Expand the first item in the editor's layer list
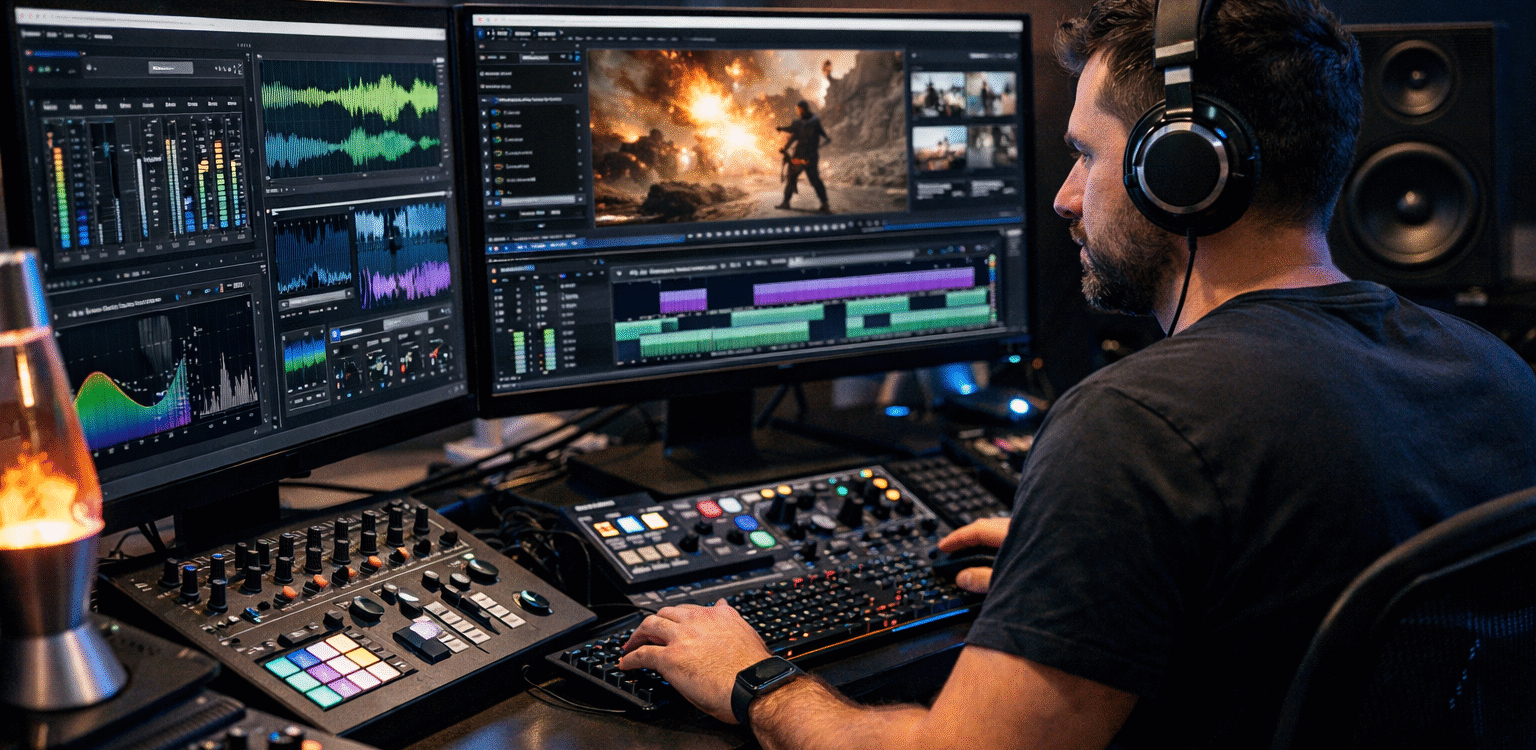1536x750 pixels. tap(486, 114)
